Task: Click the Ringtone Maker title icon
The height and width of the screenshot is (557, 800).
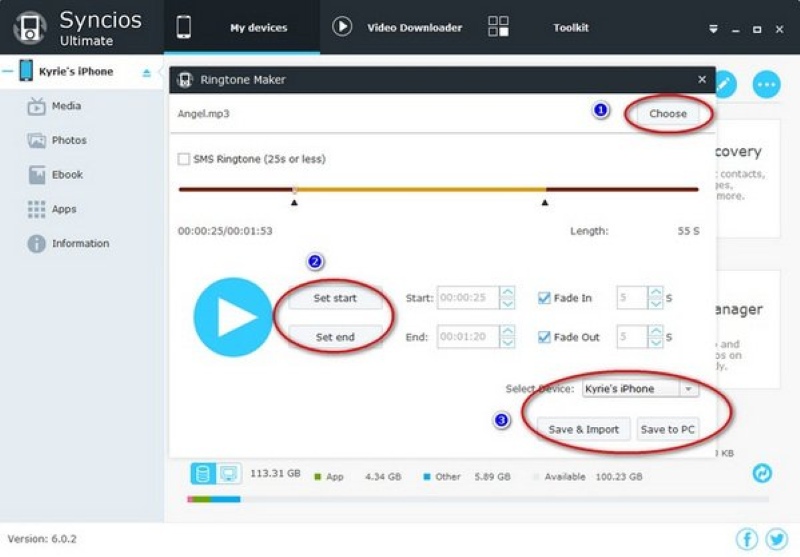Action: click(184, 80)
